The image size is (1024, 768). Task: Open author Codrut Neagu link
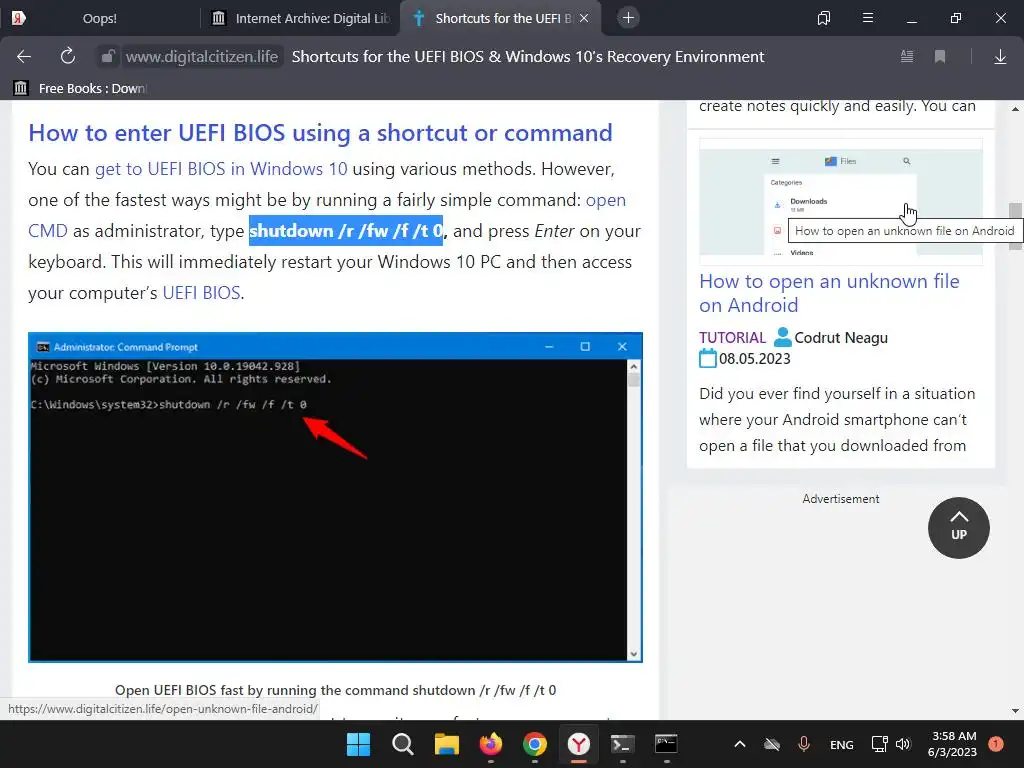pyautogui.click(x=840, y=338)
